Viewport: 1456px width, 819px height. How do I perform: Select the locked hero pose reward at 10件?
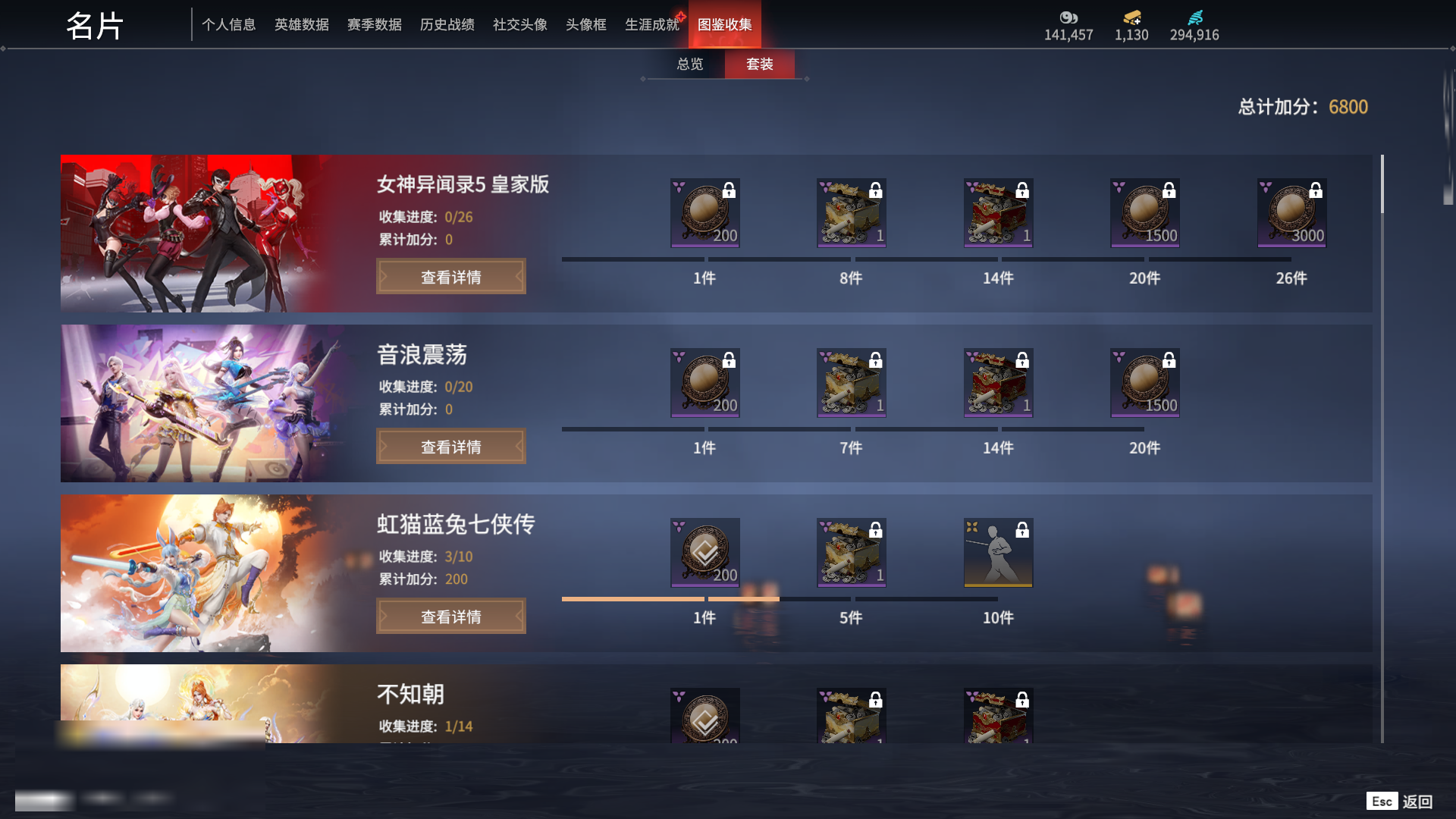[x=998, y=553]
